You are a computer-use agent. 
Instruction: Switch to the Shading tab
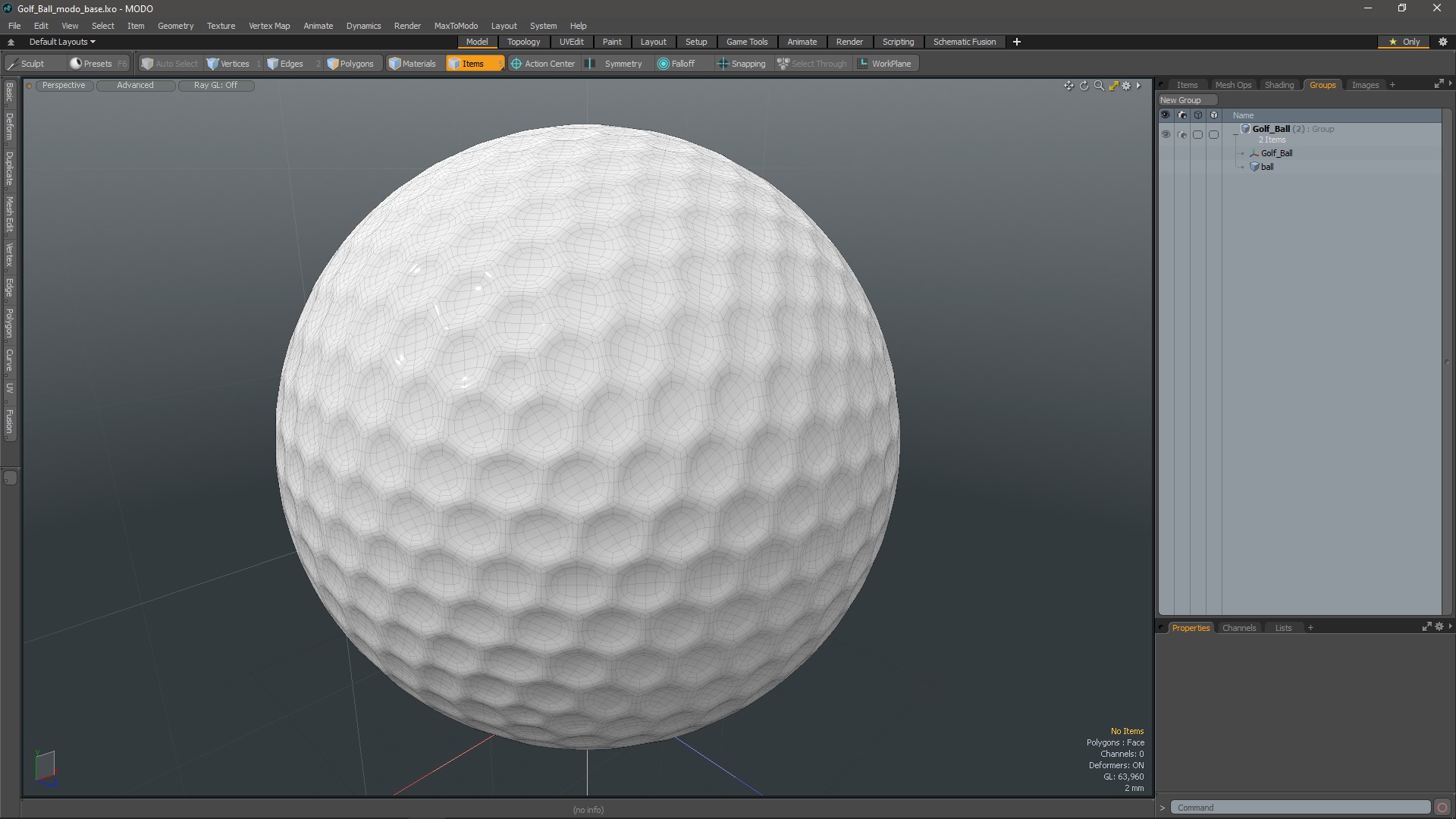pyautogui.click(x=1279, y=85)
